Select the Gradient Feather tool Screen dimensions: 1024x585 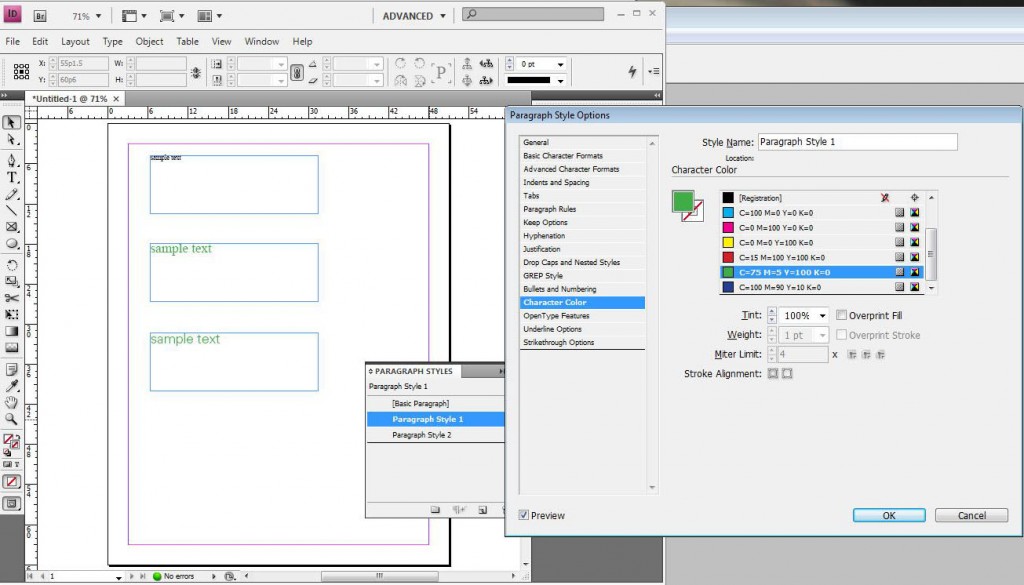(x=11, y=347)
